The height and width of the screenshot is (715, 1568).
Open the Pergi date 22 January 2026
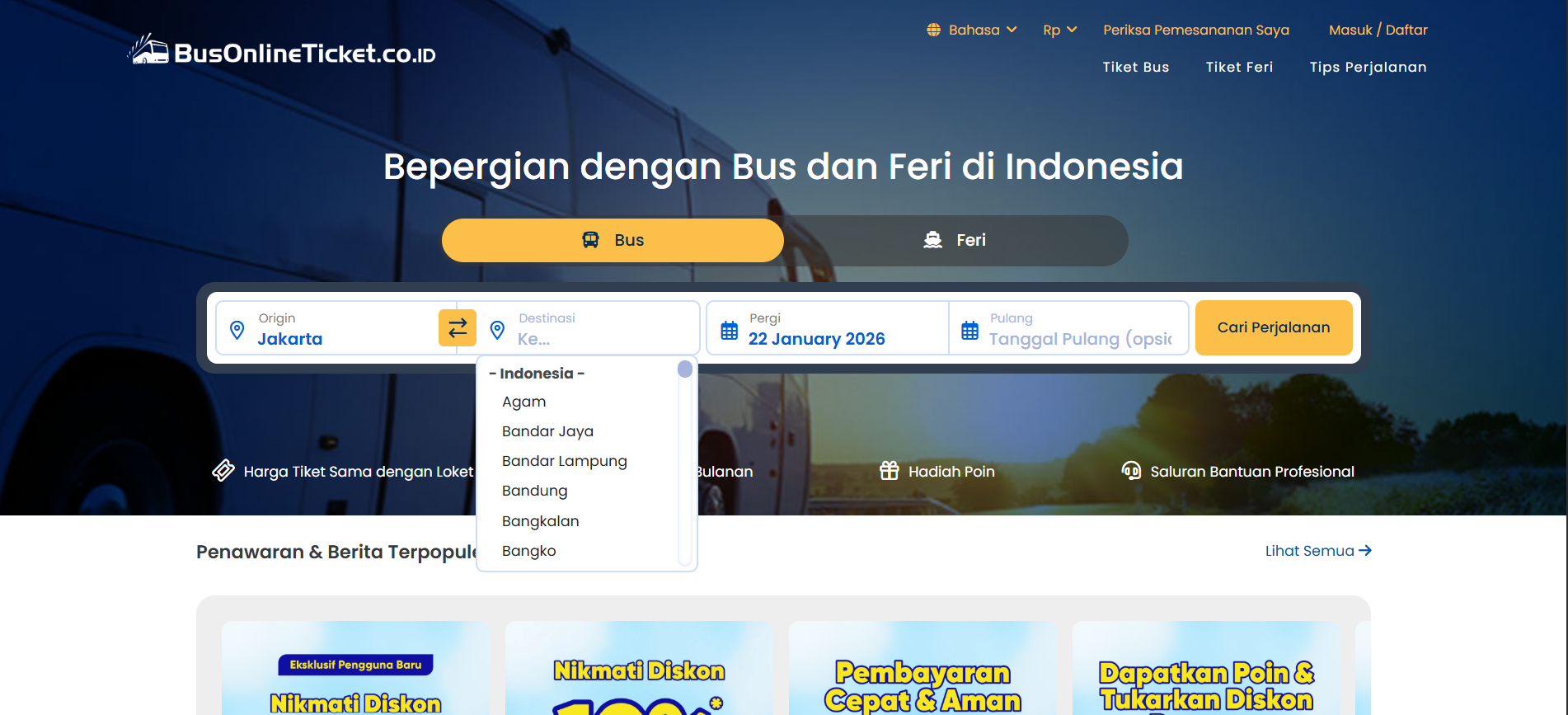827,328
